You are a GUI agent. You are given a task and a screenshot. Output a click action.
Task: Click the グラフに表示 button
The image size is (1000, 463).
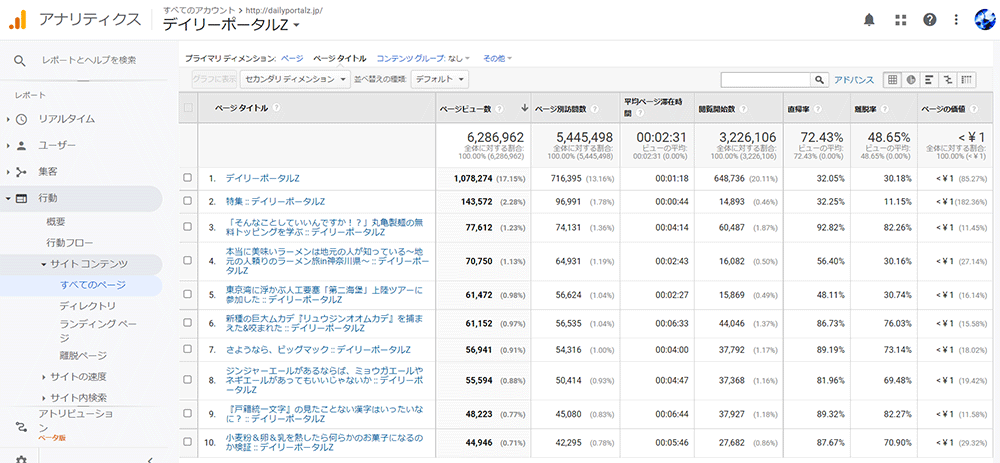point(214,79)
